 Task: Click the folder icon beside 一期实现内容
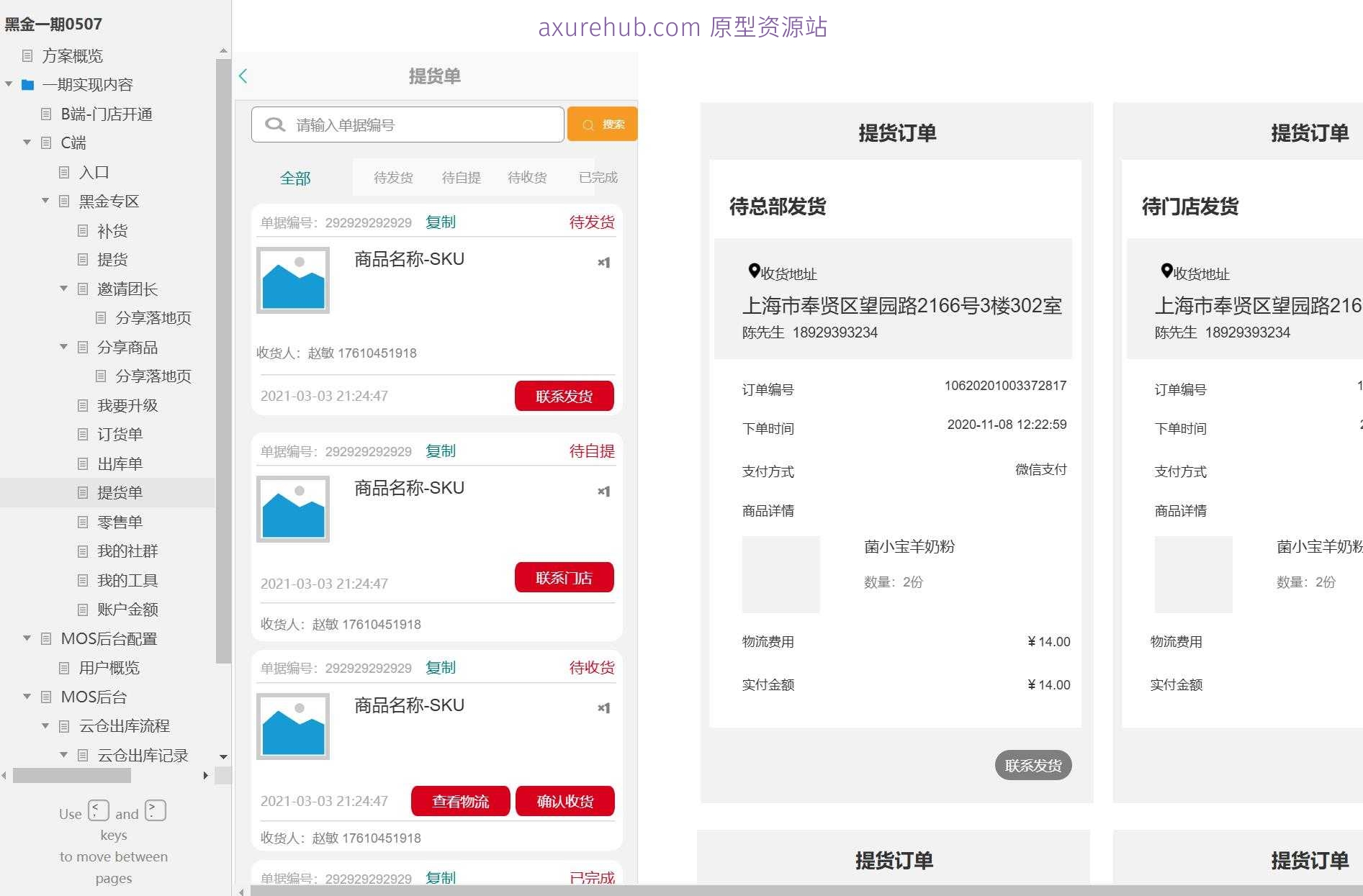(27, 84)
